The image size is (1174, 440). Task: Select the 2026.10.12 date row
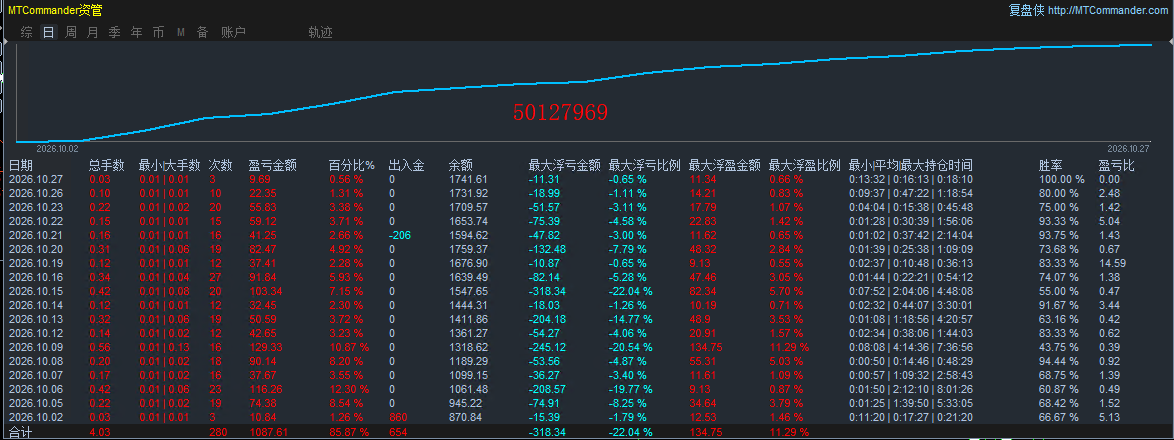(x=587, y=334)
